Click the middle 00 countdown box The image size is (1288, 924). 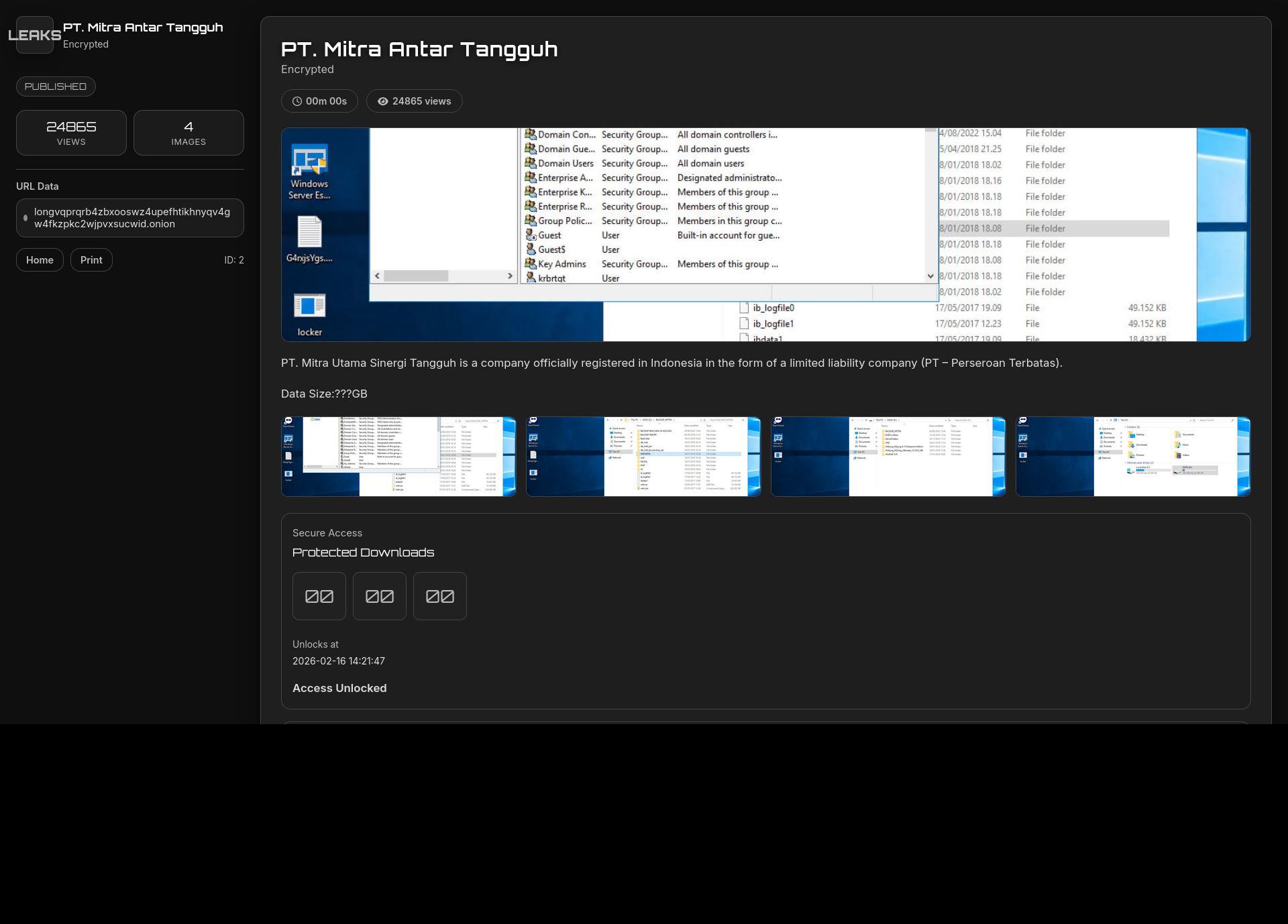point(379,595)
